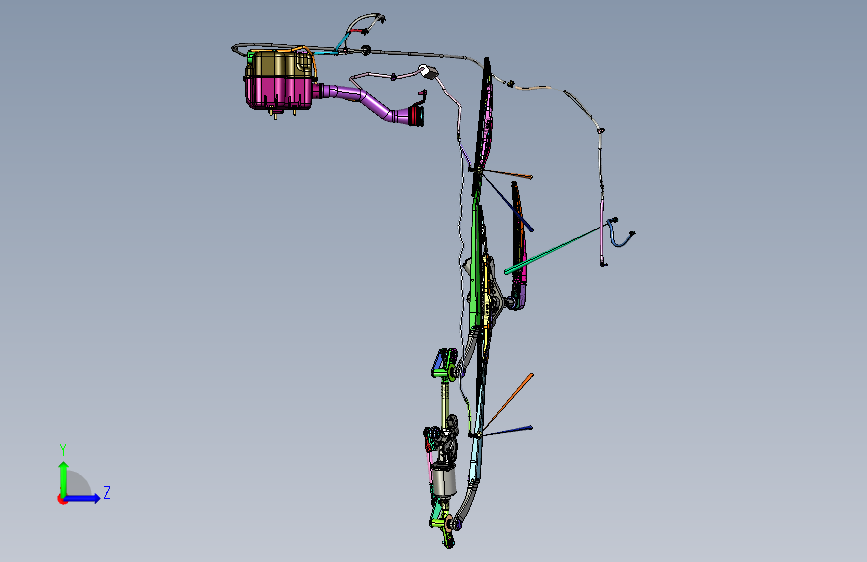This screenshot has width=867, height=562.
Task: Click the blue Z axis arrow of the triad
Action: click(83, 498)
